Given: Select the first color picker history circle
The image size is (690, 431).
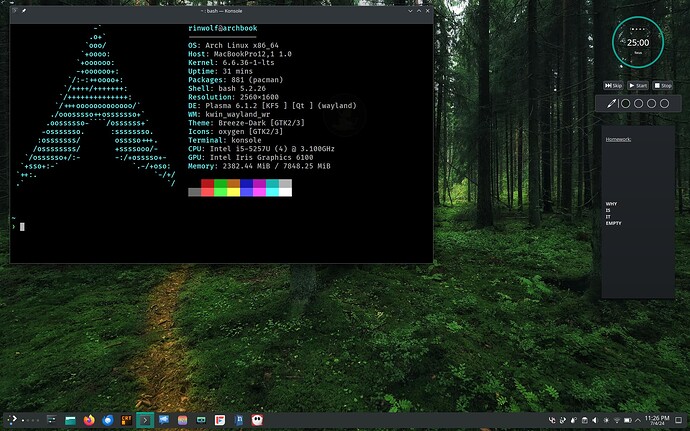Looking at the screenshot, I should click(x=625, y=103).
